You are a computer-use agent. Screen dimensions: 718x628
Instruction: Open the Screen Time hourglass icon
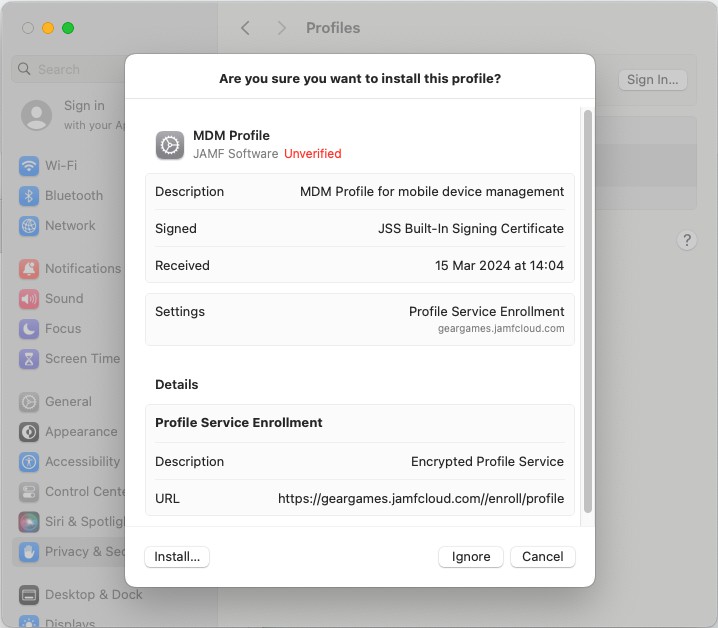(29, 359)
